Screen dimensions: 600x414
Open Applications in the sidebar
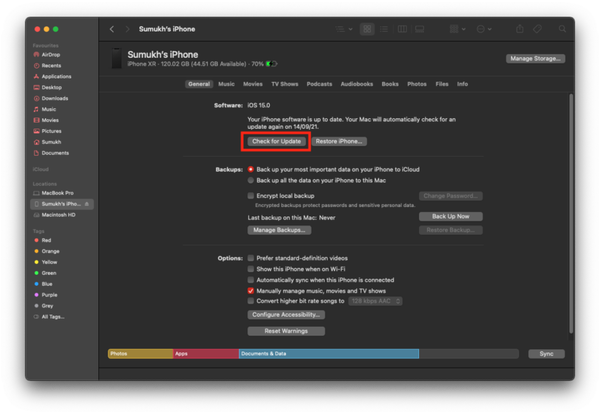pos(52,77)
